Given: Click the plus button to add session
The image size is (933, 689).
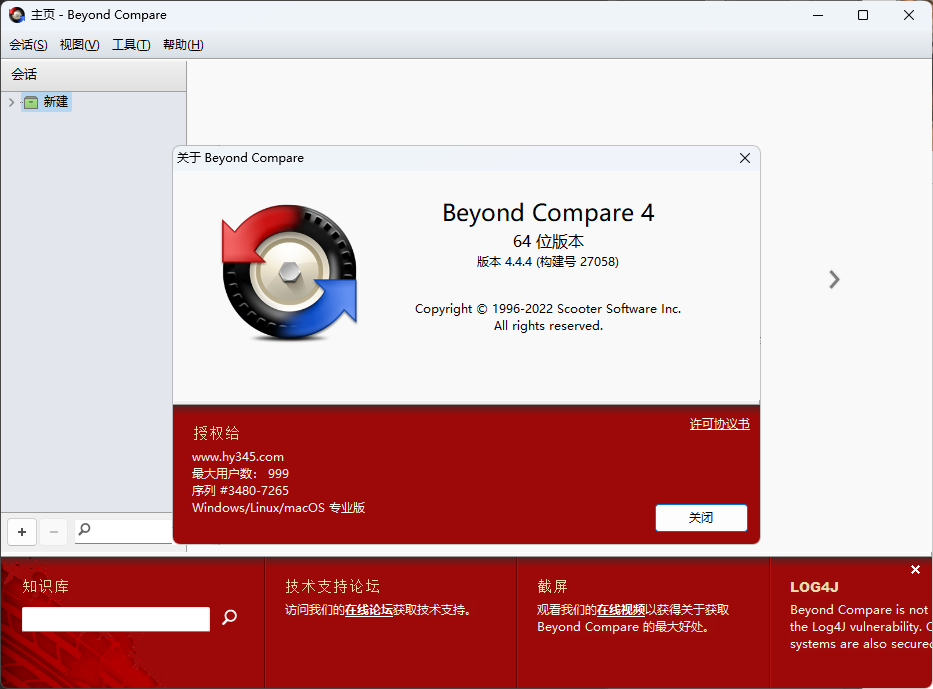Looking at the screenshot, I should pos(22,531).
